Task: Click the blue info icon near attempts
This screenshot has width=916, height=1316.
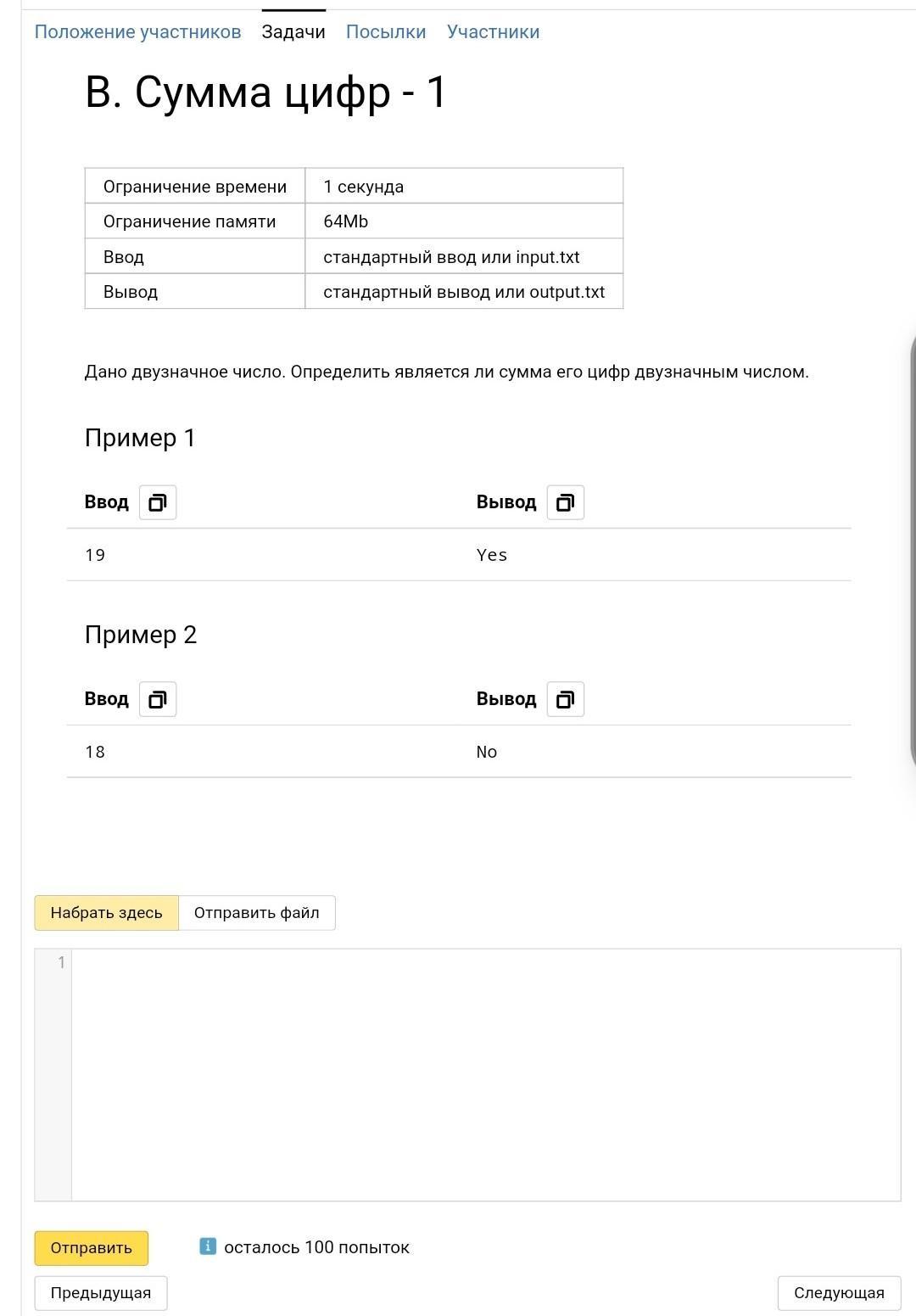Action: tap(208, 1246)
